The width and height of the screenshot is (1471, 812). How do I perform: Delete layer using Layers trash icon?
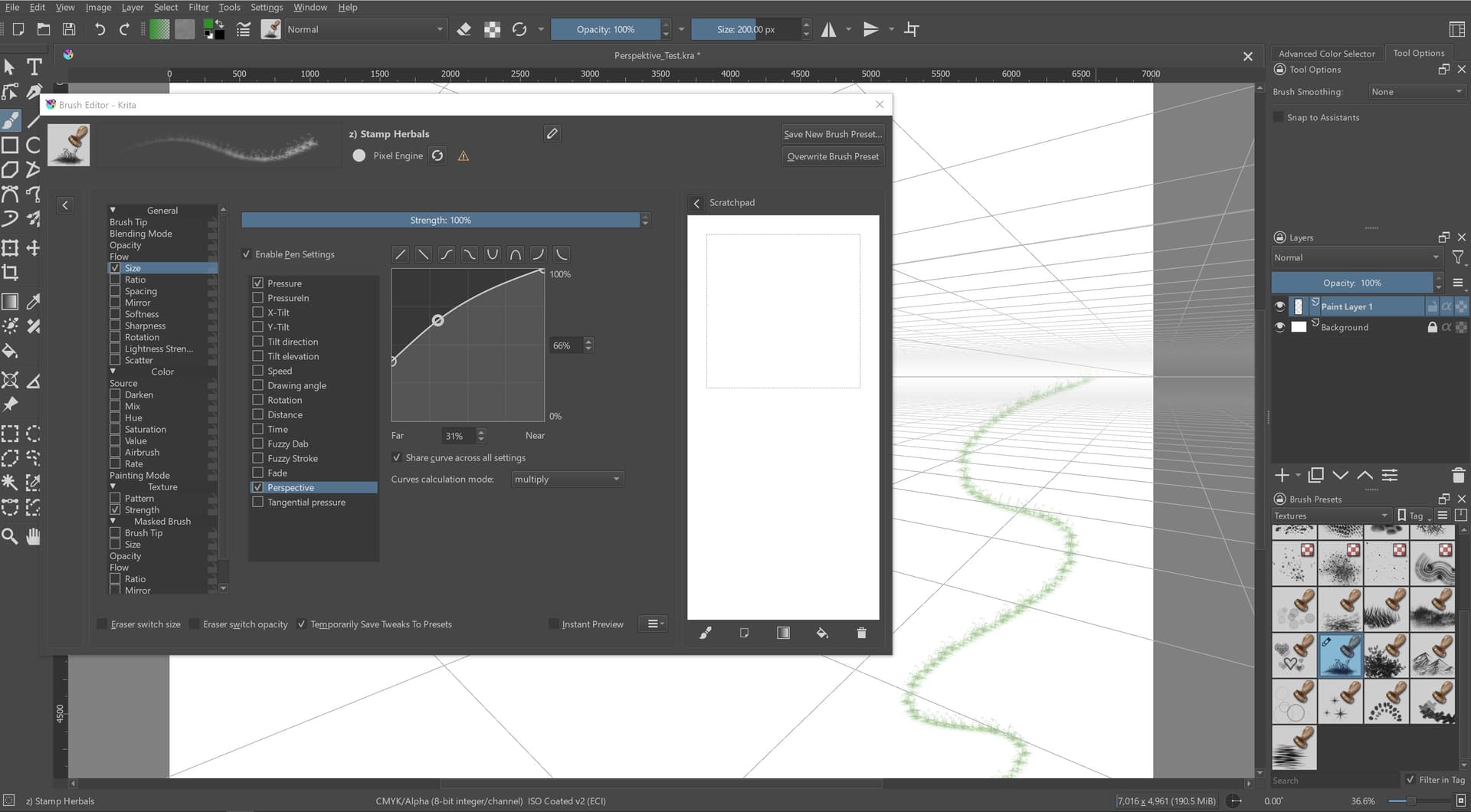[1458, 475]
